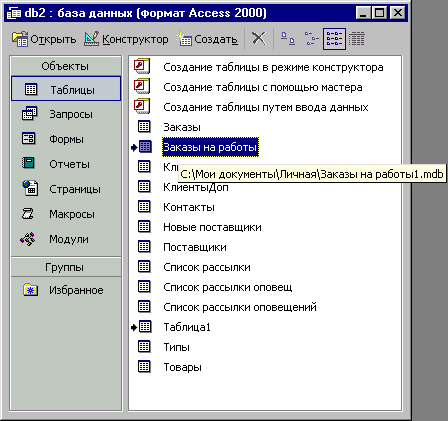This screenshot has height=421, width=448.
Task: Select the Контакты table
Action: [189, 207]
